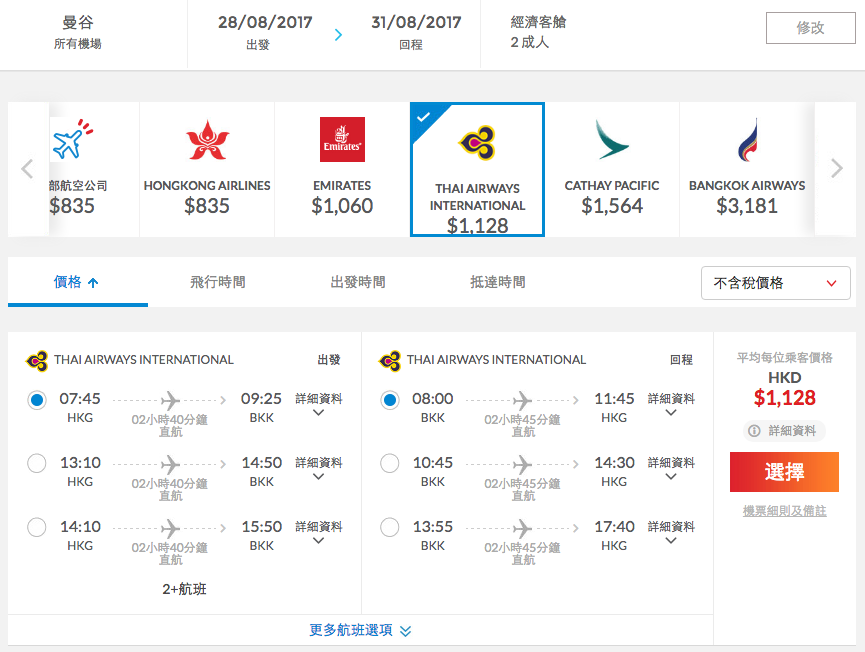865x652 pixels.
Task: Select the 08:00 BKK return flight
Action: (x=389, y=399)
